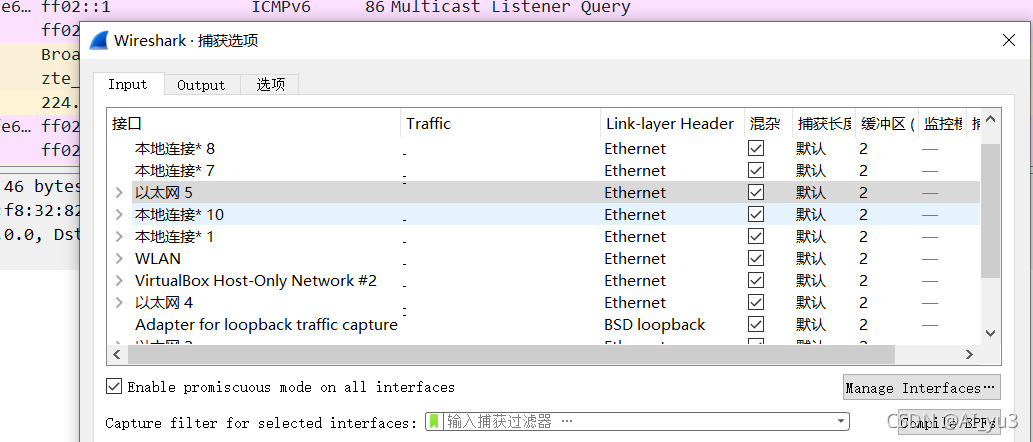Screen dimensions: 1033x442
Task: Click the horizontal scrollbar right arrow
Action: pos(969,354)
